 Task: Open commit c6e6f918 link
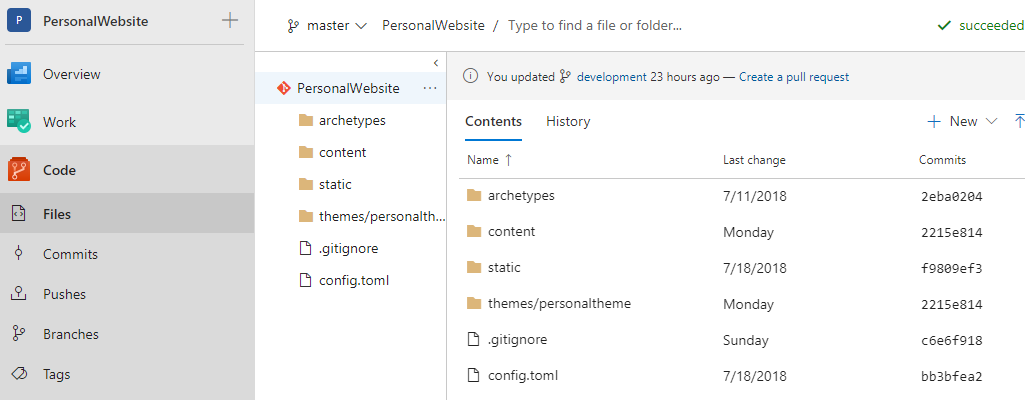pyautogui.click(x=950, y=340)
